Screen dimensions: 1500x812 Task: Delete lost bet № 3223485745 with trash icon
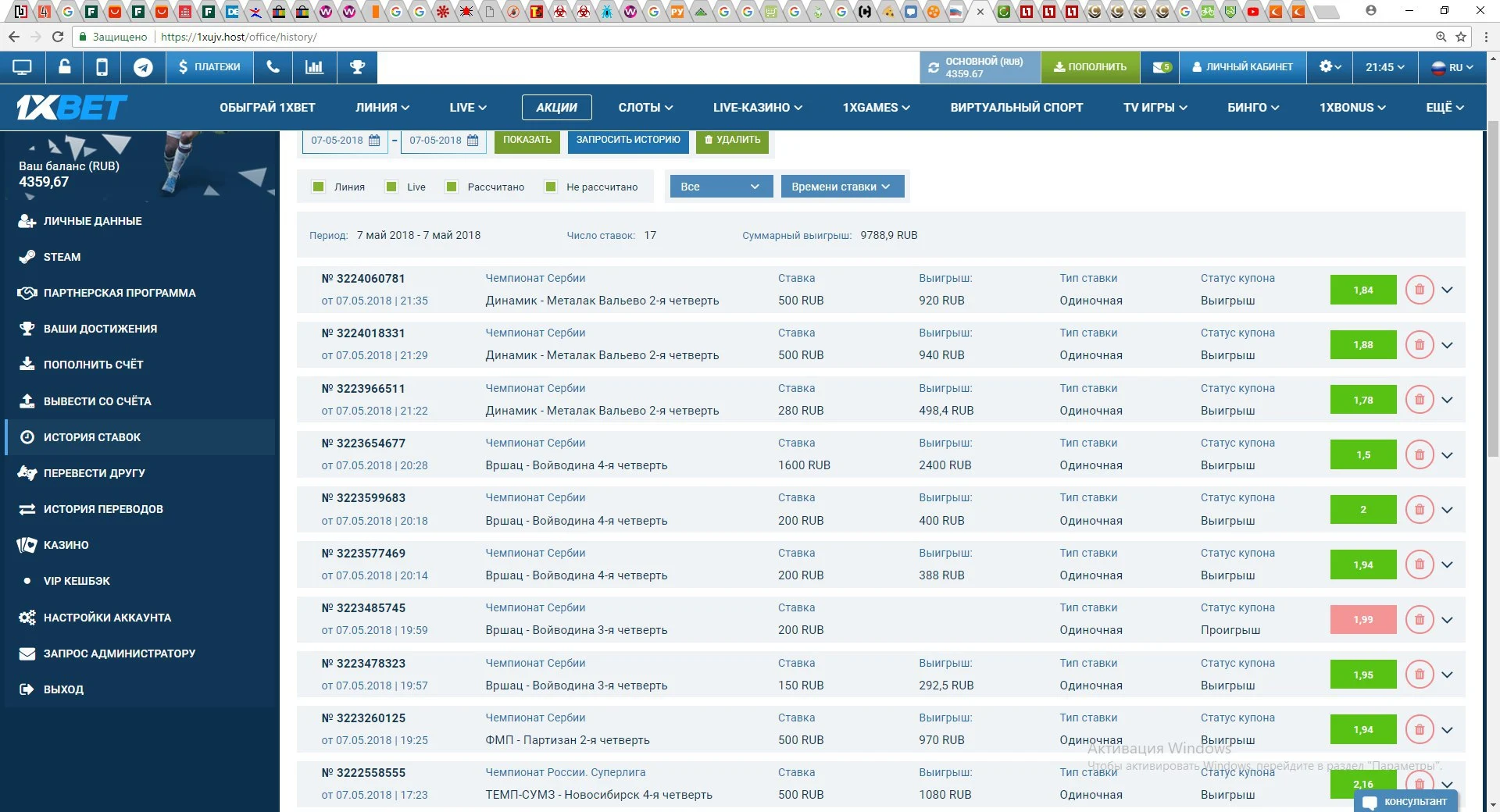1420,619
